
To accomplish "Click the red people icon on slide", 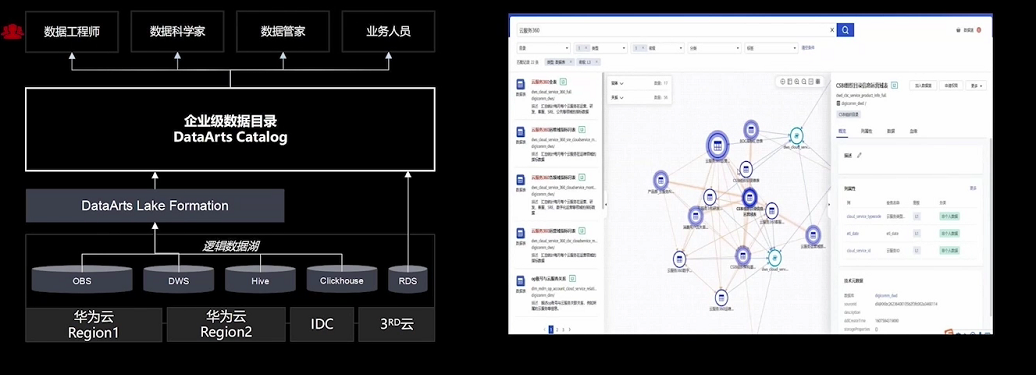I will click(x=11, y=31).
